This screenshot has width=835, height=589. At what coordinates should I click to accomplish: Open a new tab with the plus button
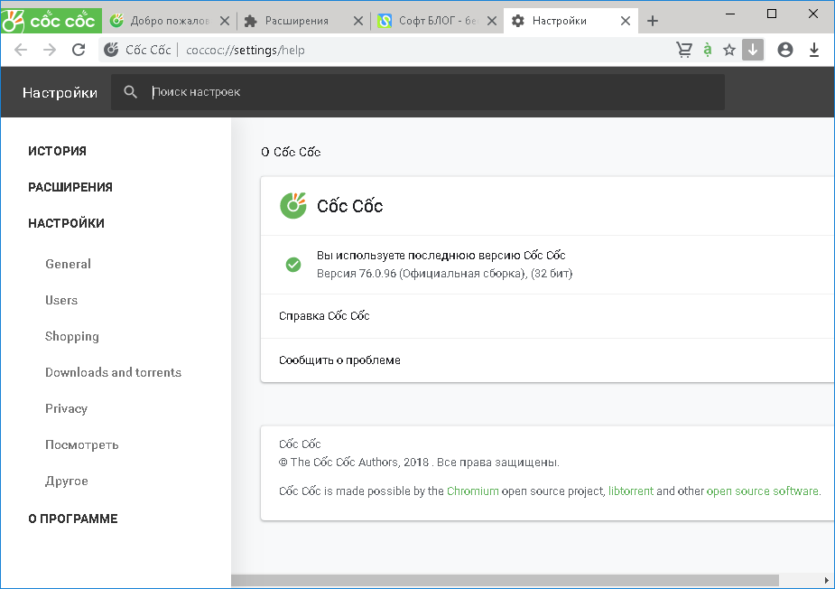click(652, 21)
